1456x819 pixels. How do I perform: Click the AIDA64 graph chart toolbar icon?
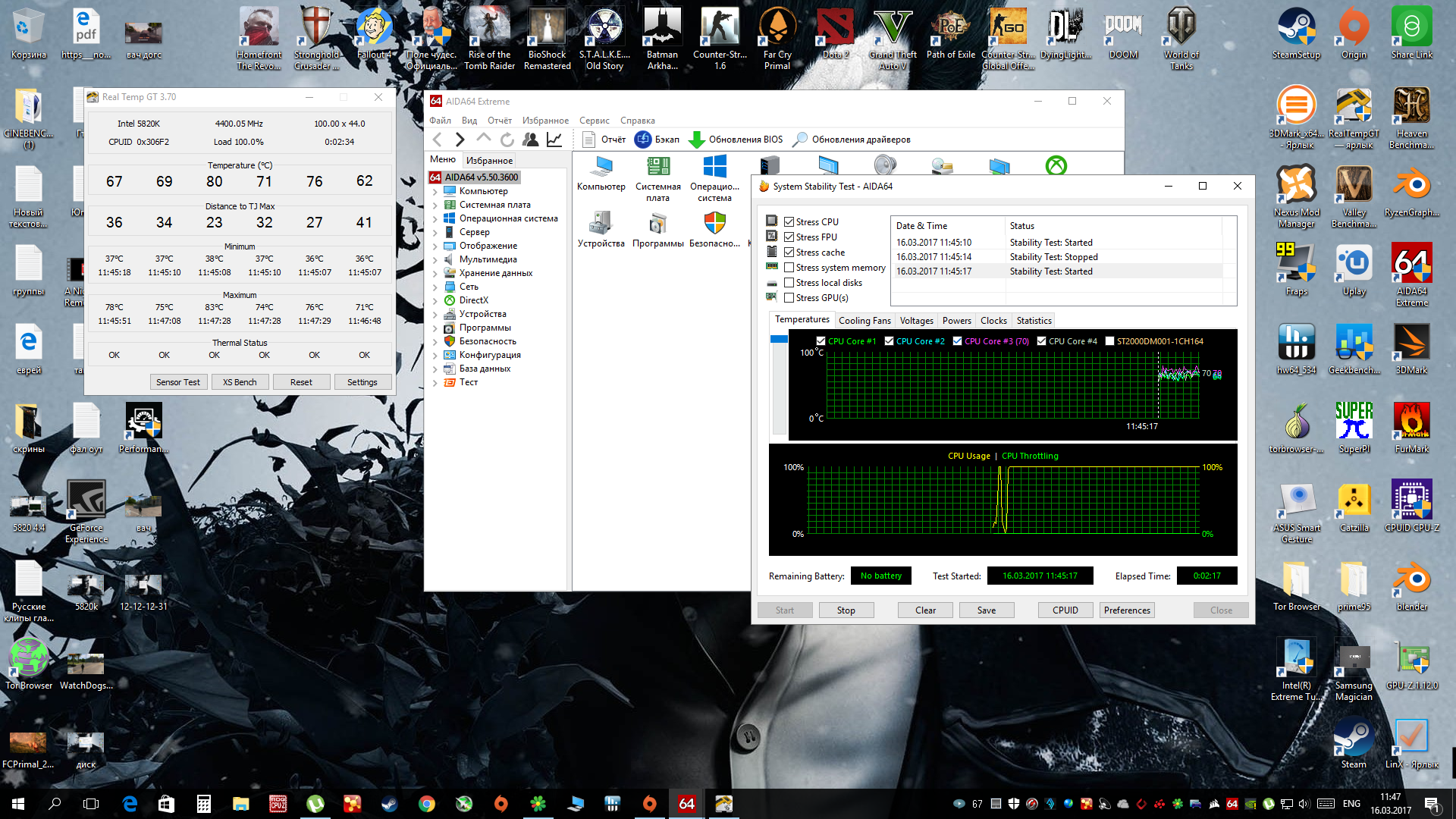click(554, 140)
